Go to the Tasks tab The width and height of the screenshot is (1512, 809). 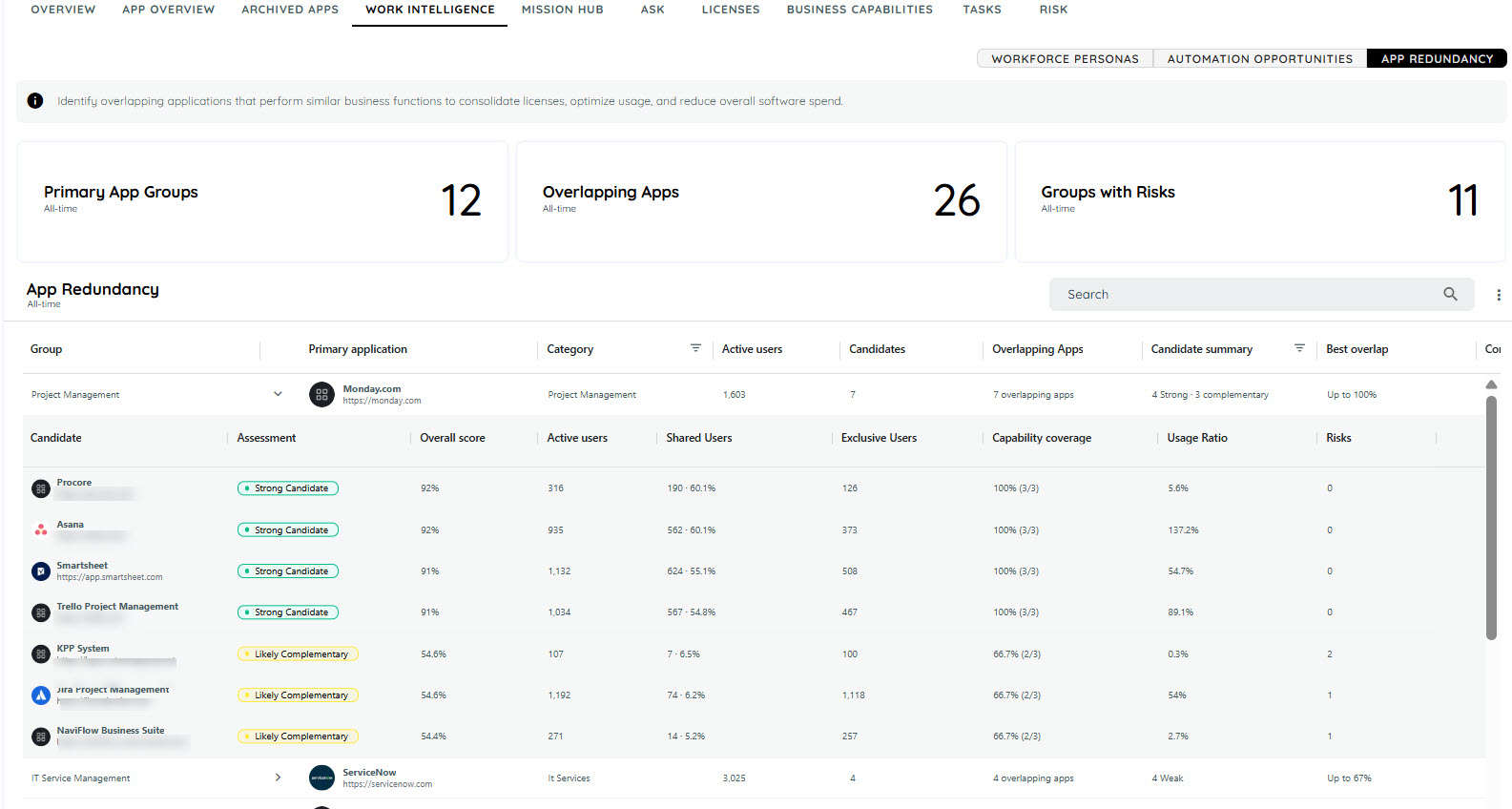point(982,10)
